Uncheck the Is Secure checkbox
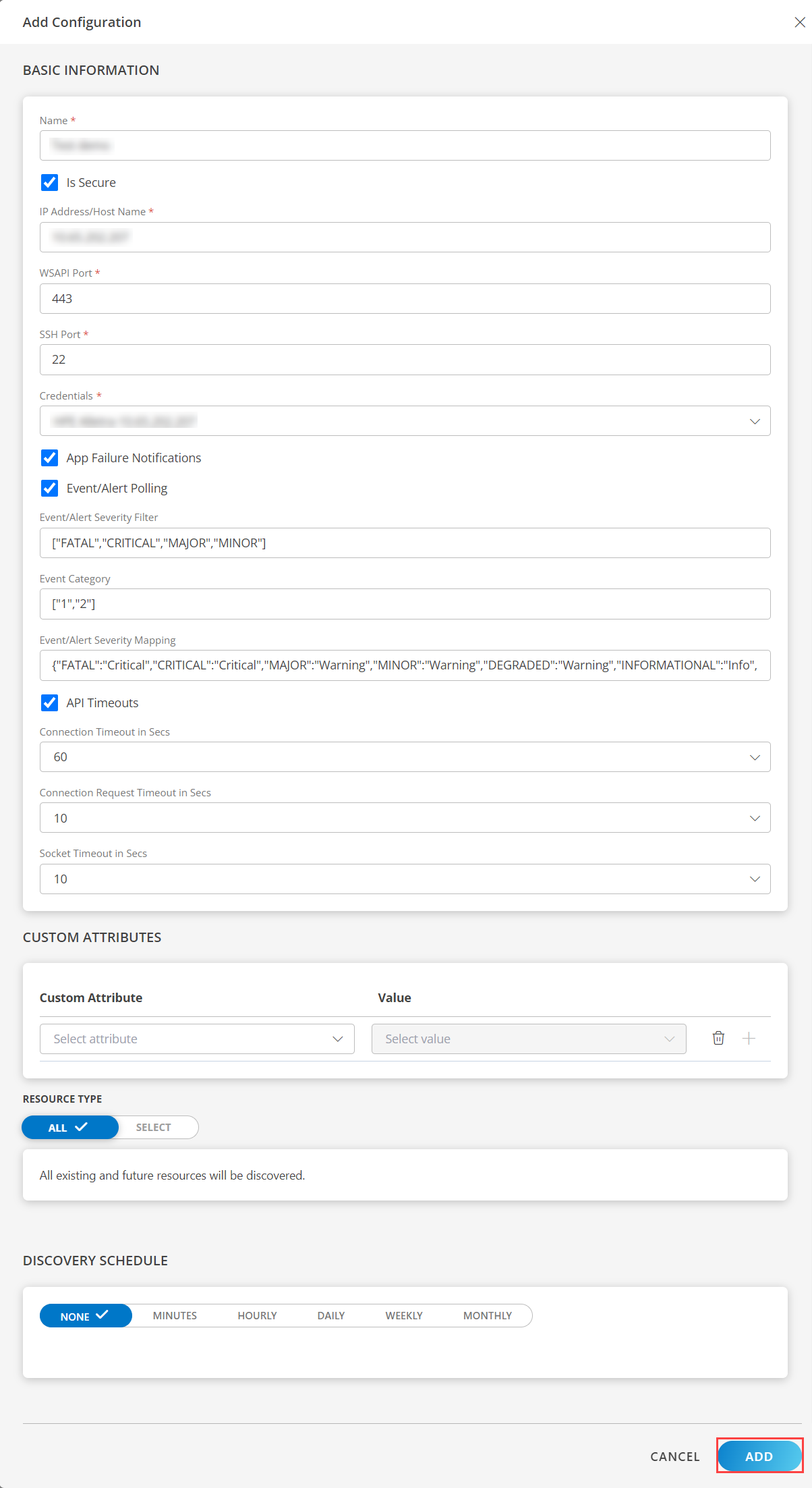 50,183
